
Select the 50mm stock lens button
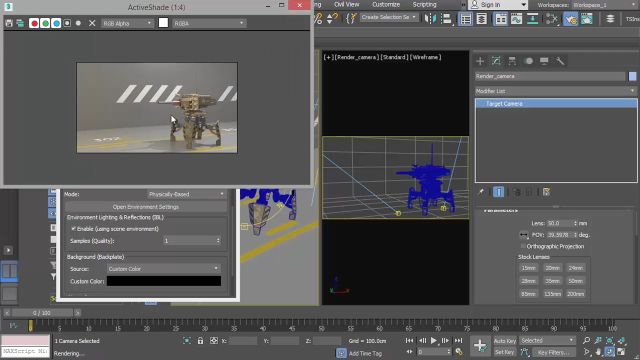click(x=576, y=281)
